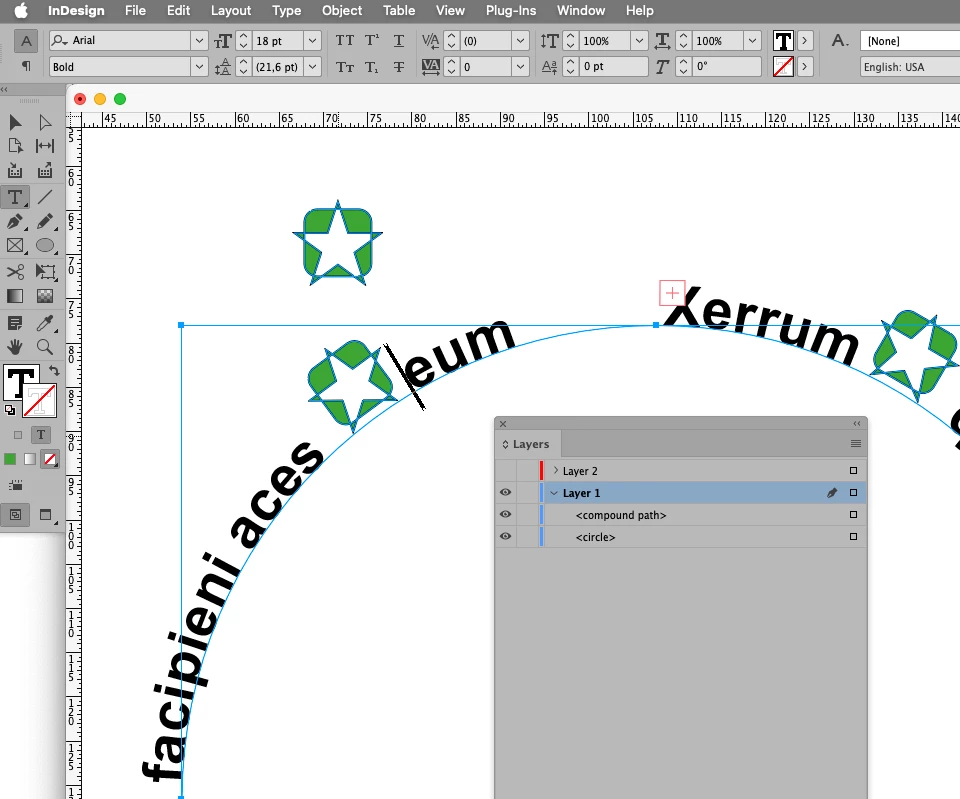Image resolution: width=960 pixels, height=799 pixels.
Task: Toggle Small Caps formatting
Action: point(345,67)
